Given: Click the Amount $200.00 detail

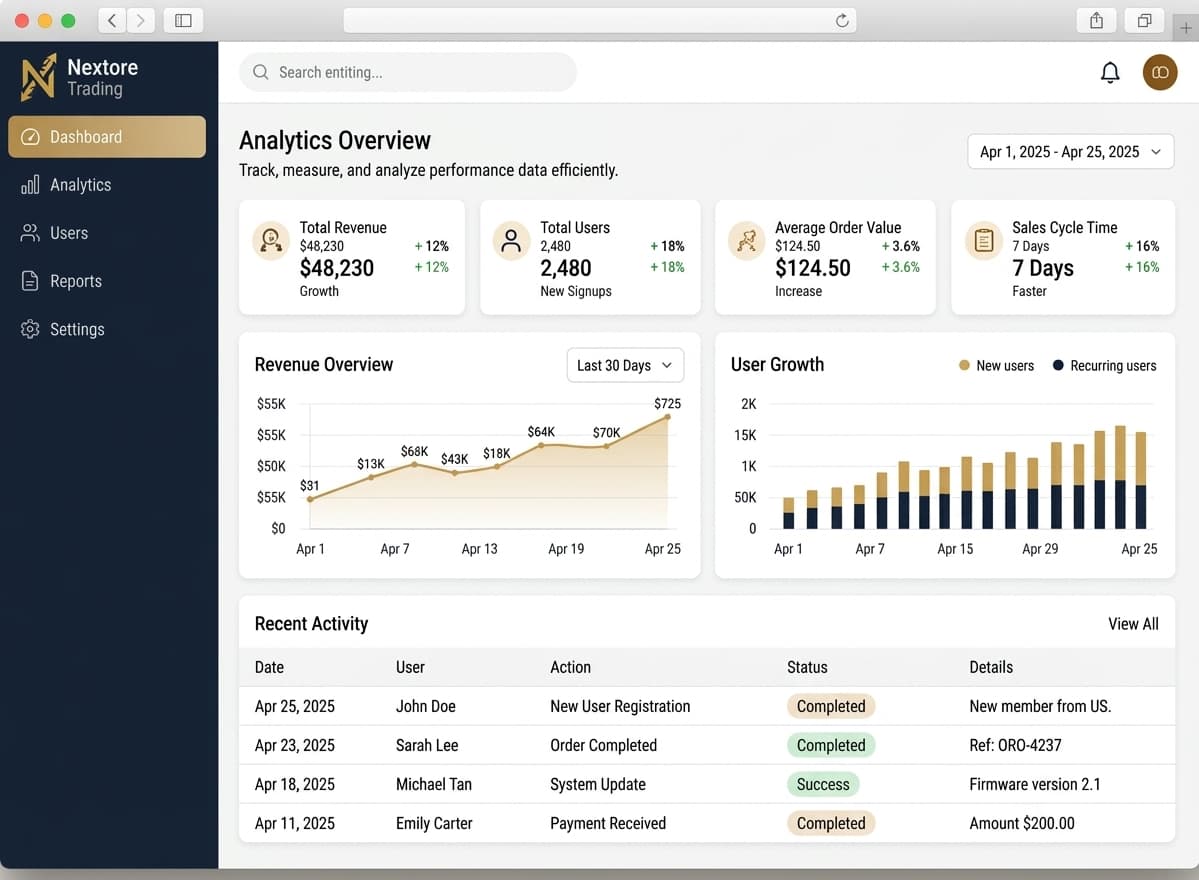Looking at the screenshot, I should [x=1022, y=823].
